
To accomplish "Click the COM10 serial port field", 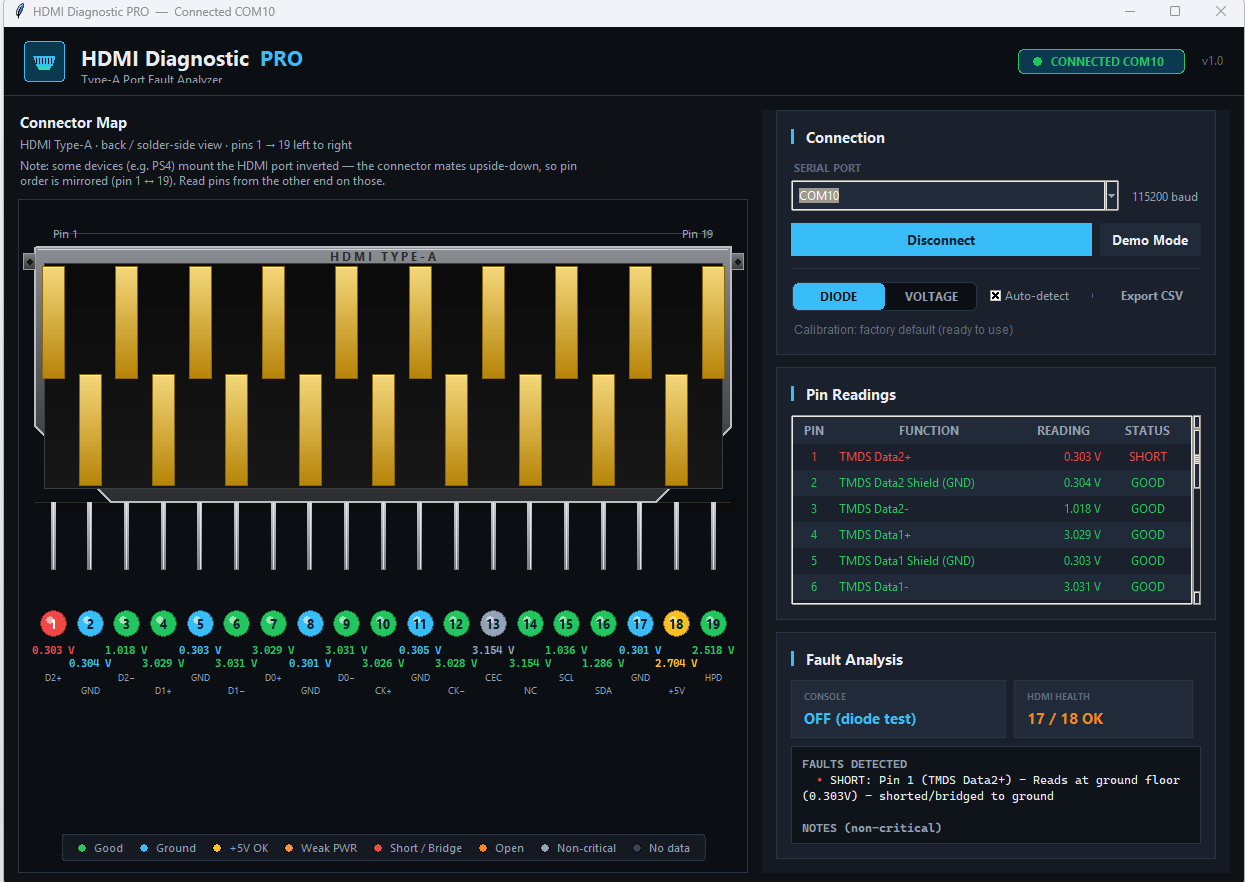I will (948, 196).
